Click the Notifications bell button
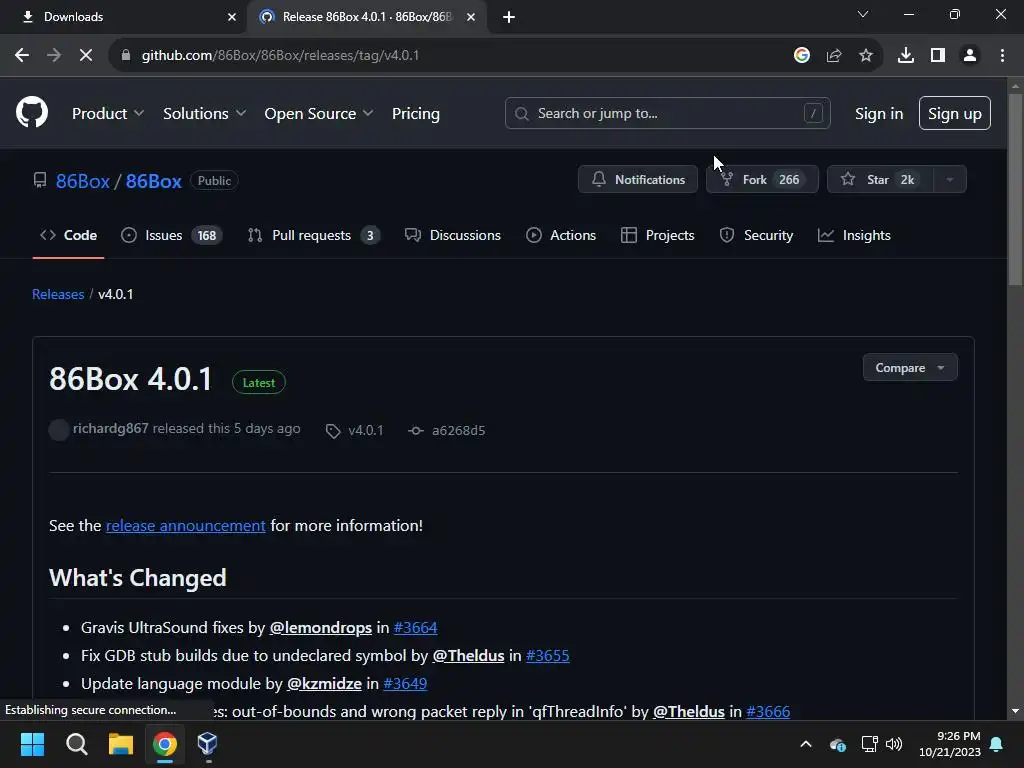The image size is (1024, 768). coord(638,180)
